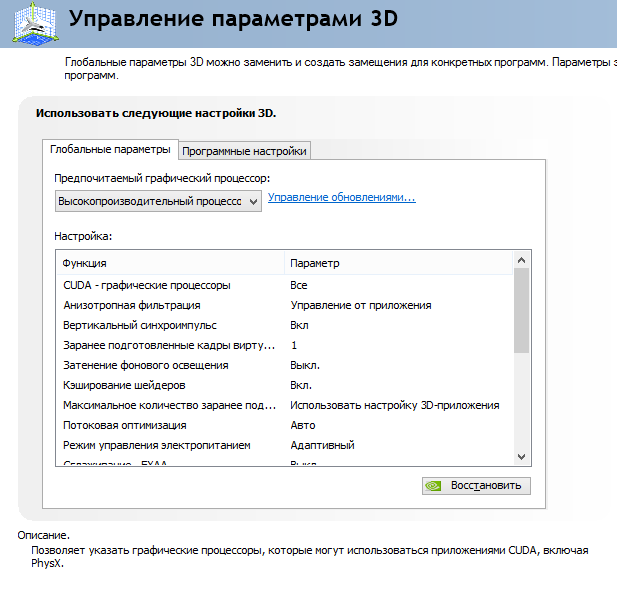Screen dimensions: 617x592
Task: Click the Адаптивный power mode value
Action: coord(323,445)
